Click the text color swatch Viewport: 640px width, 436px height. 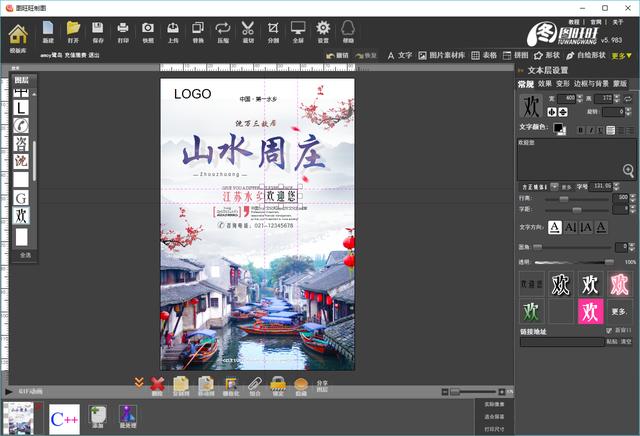point(559,128)
